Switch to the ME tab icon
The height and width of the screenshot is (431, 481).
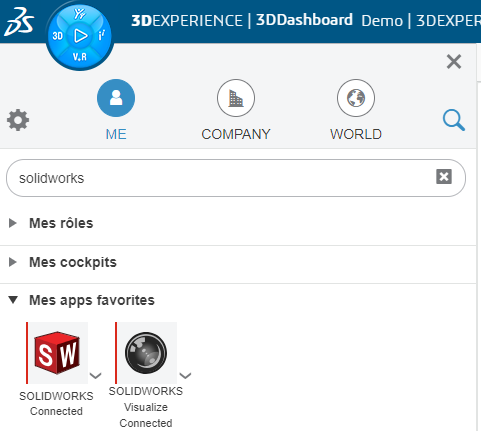[116, 98]
